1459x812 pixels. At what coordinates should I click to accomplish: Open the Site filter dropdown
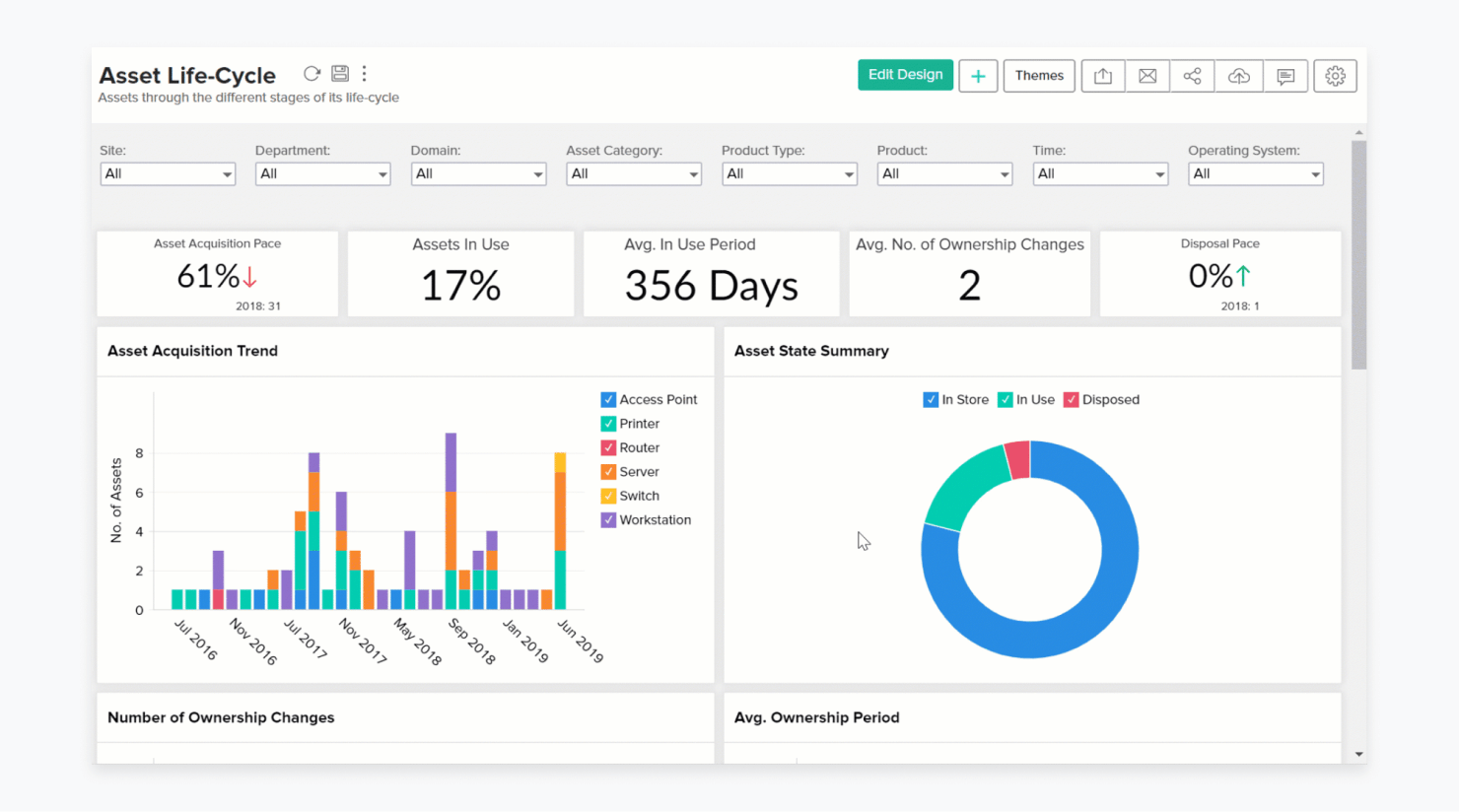[168, 174]
